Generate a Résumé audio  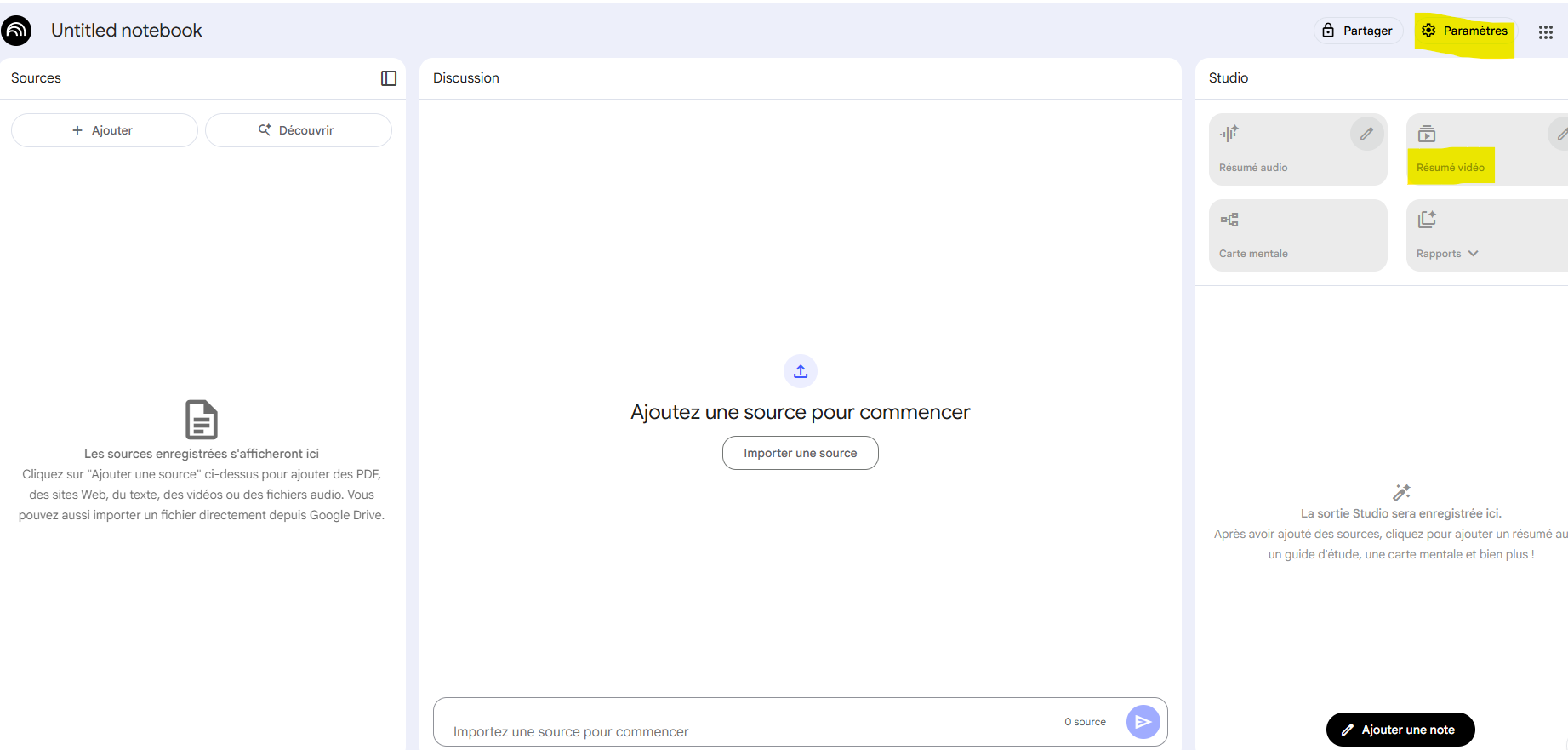[x=1276, y=152]
